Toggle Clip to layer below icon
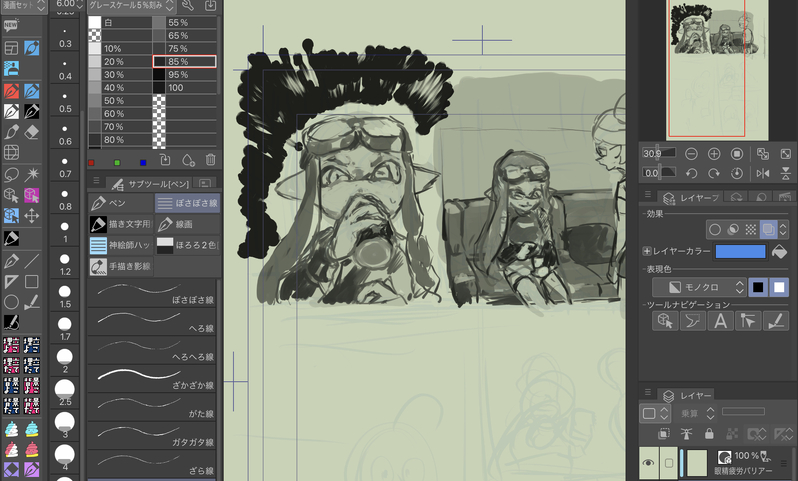 pyautogui.click(x=664, y=434)
